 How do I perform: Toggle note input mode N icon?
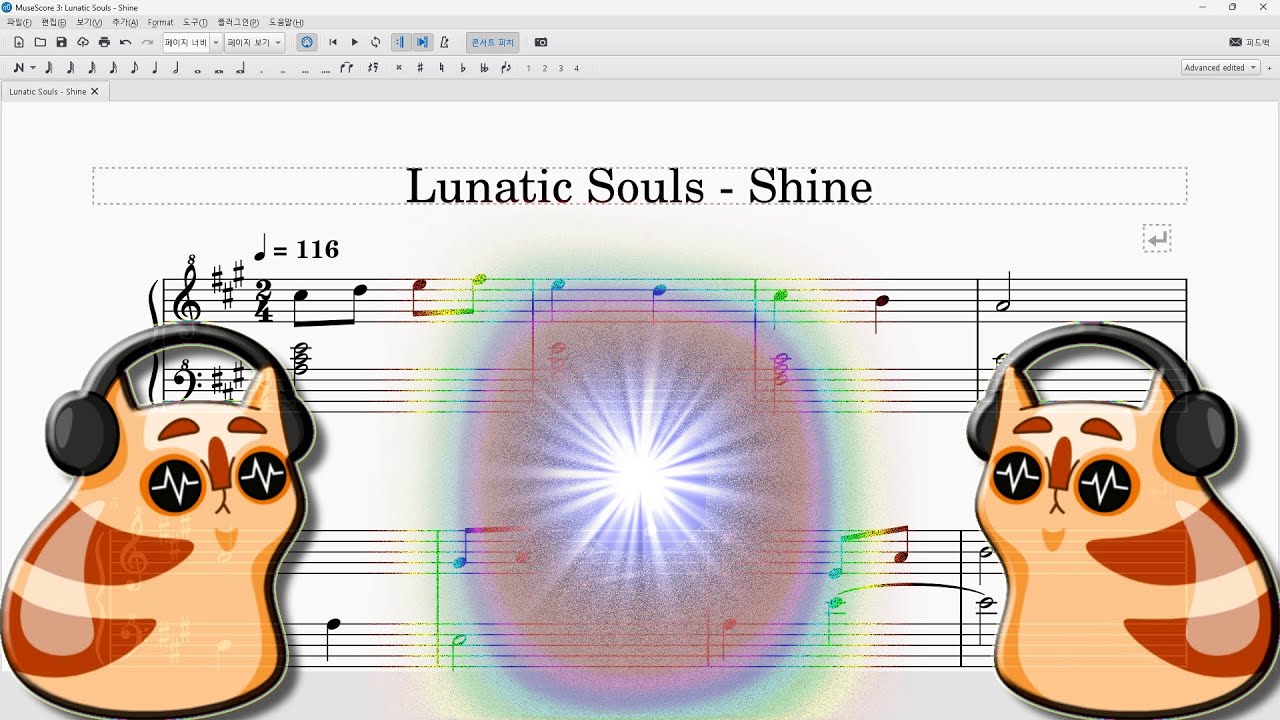pyautogui.click(x=18, y=68)
